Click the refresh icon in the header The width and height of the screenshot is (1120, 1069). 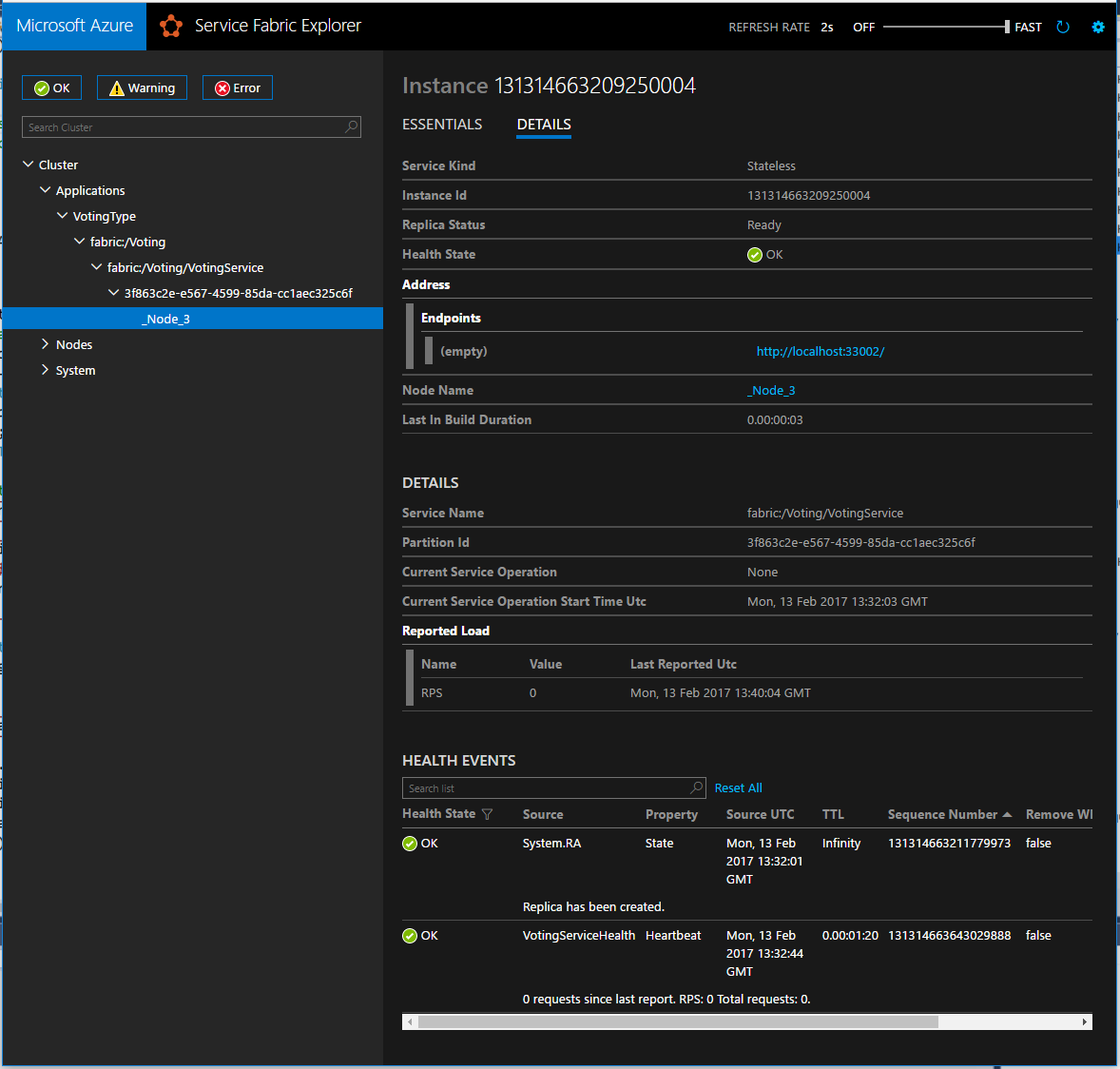pos(1063,28)
